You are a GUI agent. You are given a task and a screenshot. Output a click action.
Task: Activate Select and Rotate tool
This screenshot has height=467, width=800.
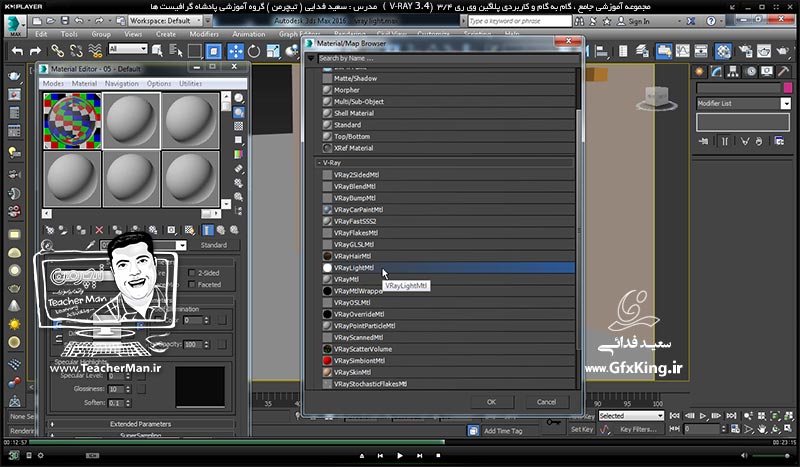coord(254,51)
